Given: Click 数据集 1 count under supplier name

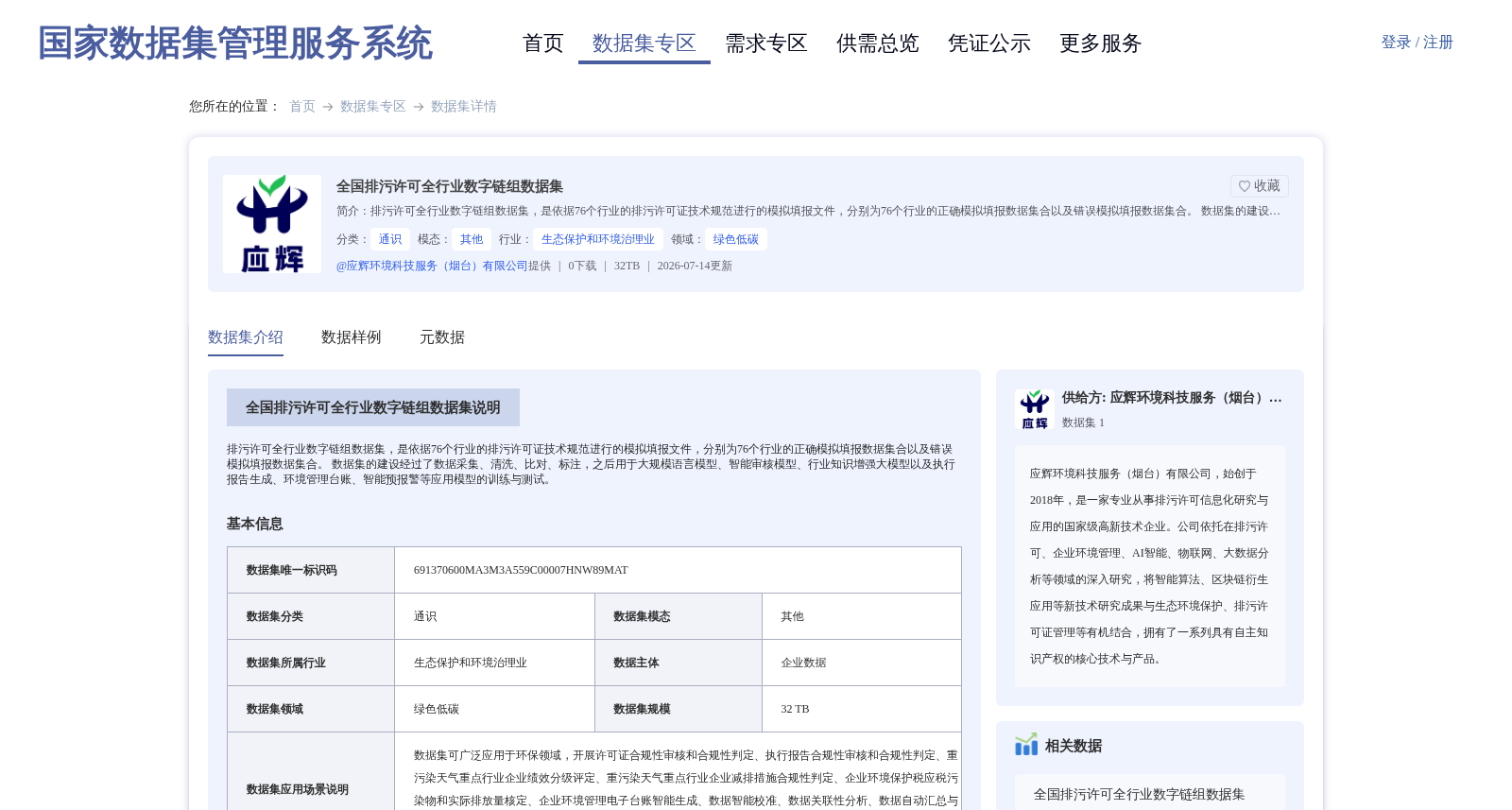Looking at the screenshot, I should coord(1083,422).
